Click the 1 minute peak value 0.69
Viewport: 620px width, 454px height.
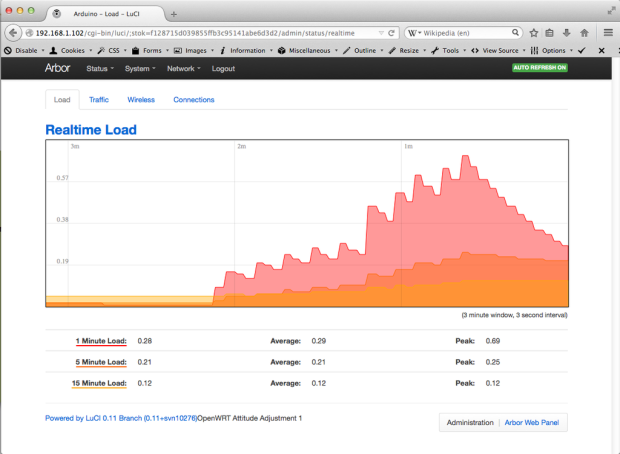point(493,341)
